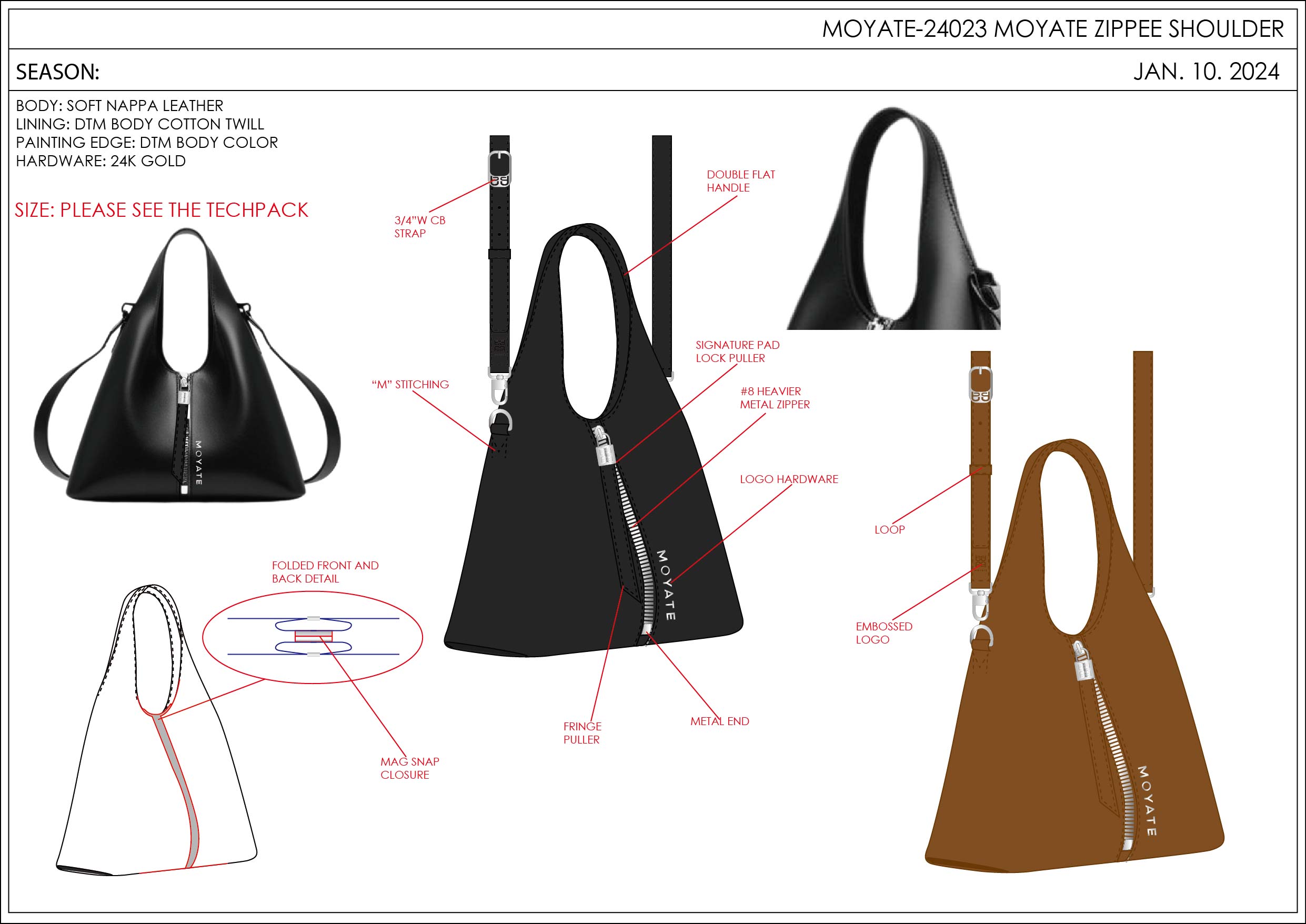1306x924 pixels.
Task: Click the swivel clasp on black strap
Action: [499, 386]
